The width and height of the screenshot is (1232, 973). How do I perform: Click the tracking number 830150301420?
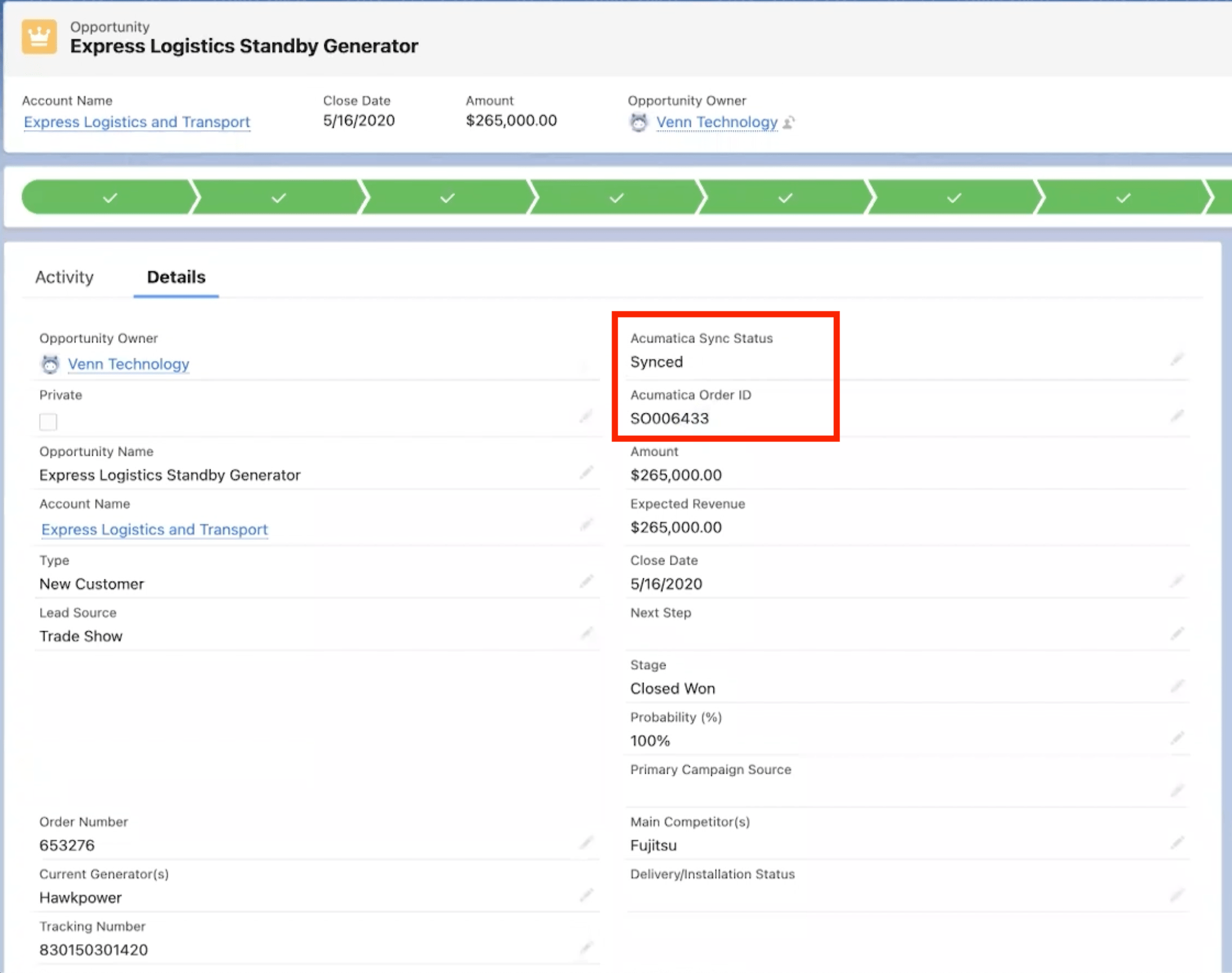tap(93, 950)
